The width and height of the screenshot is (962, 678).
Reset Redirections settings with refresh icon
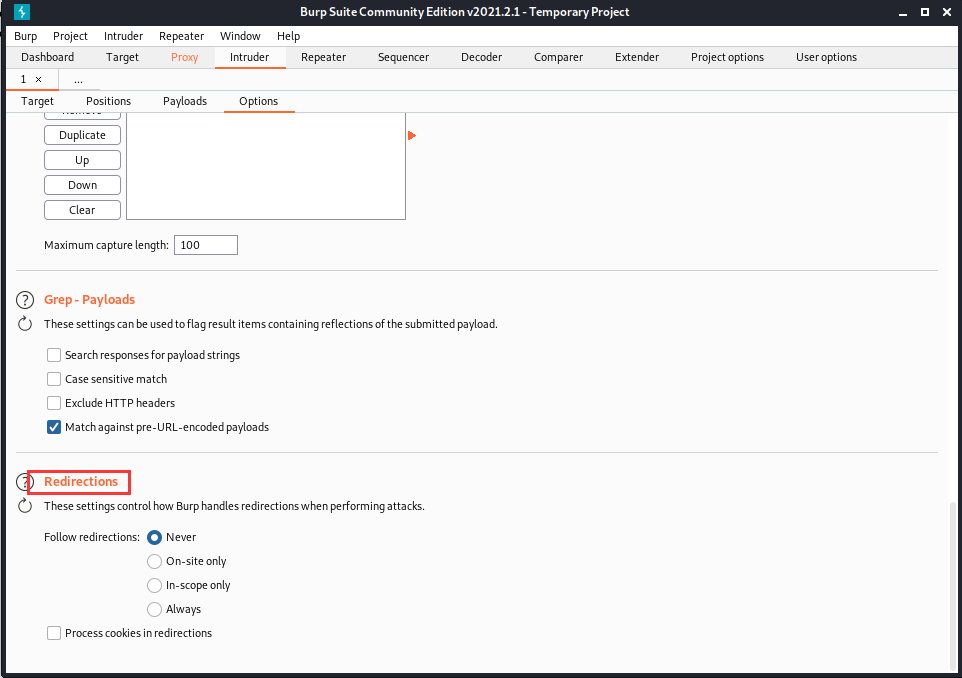25,506
